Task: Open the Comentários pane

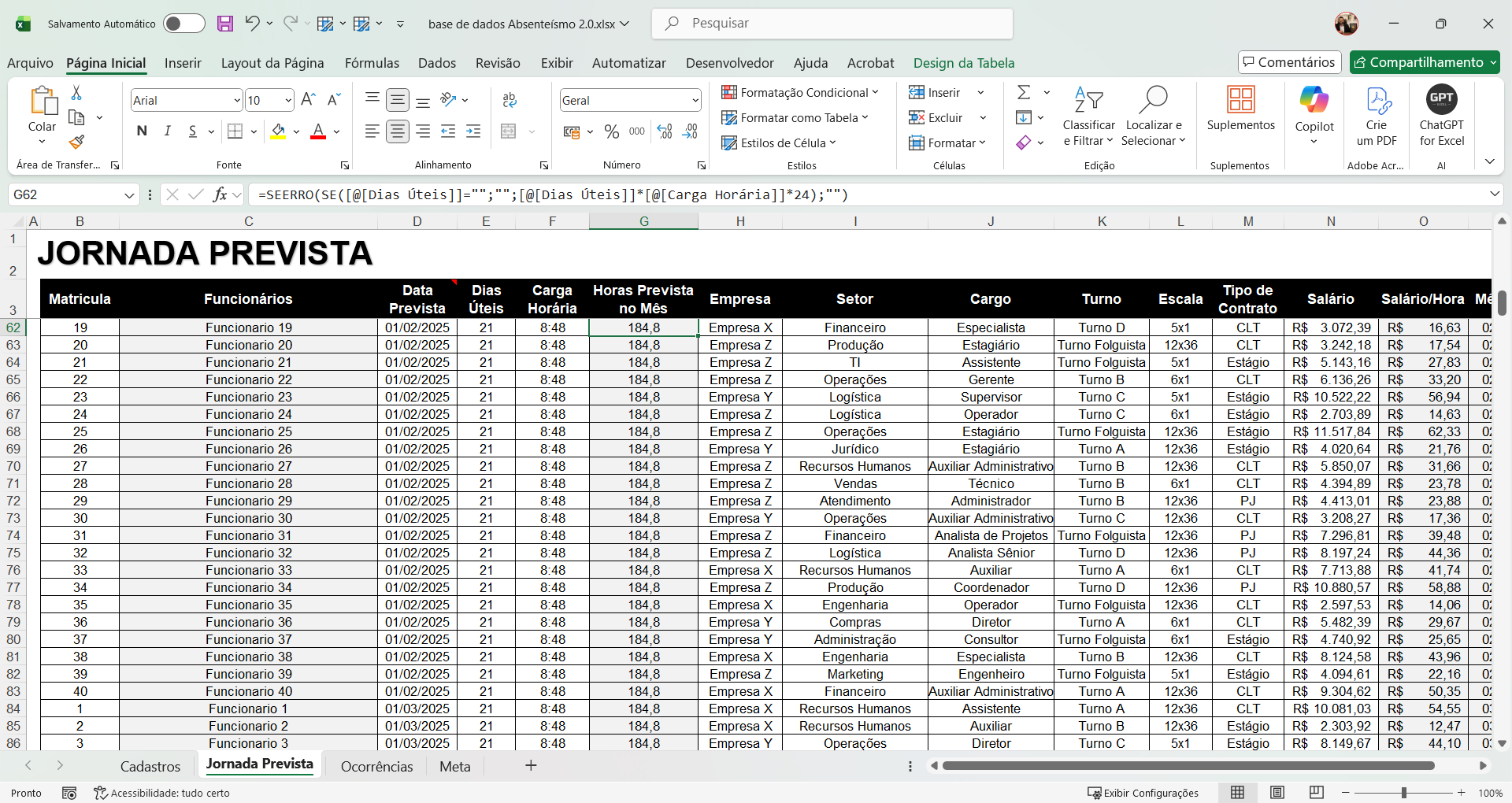Action: [1288, 62]
